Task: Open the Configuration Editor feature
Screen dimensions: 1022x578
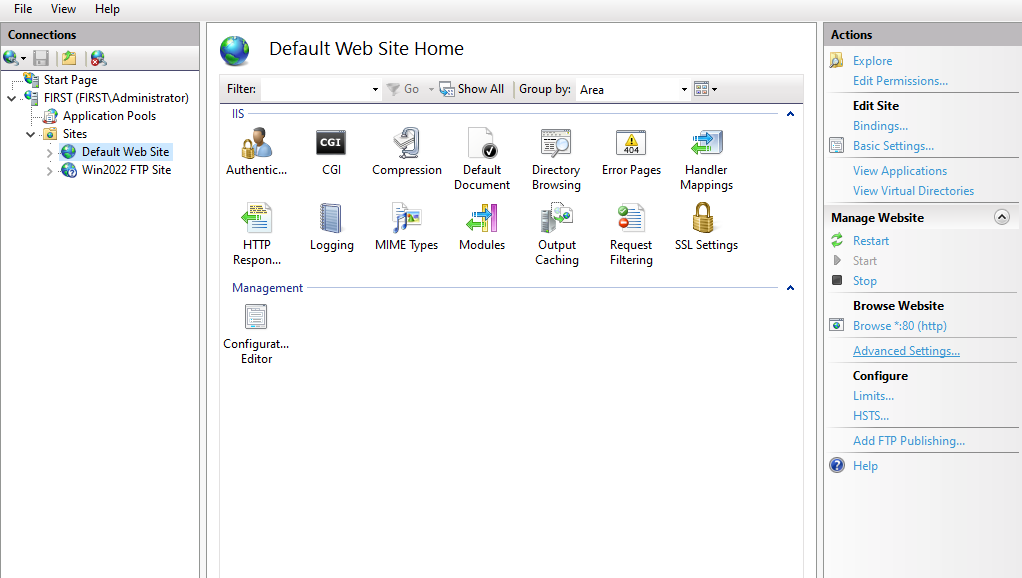Action: pos(256,334)
